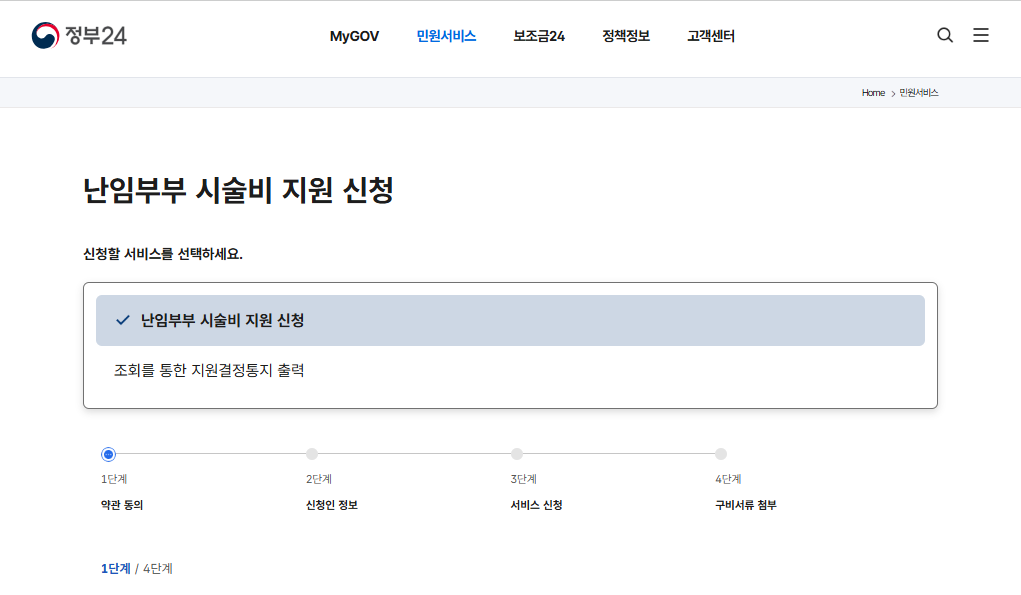Click the step 1 progress circle

[109, 454]
